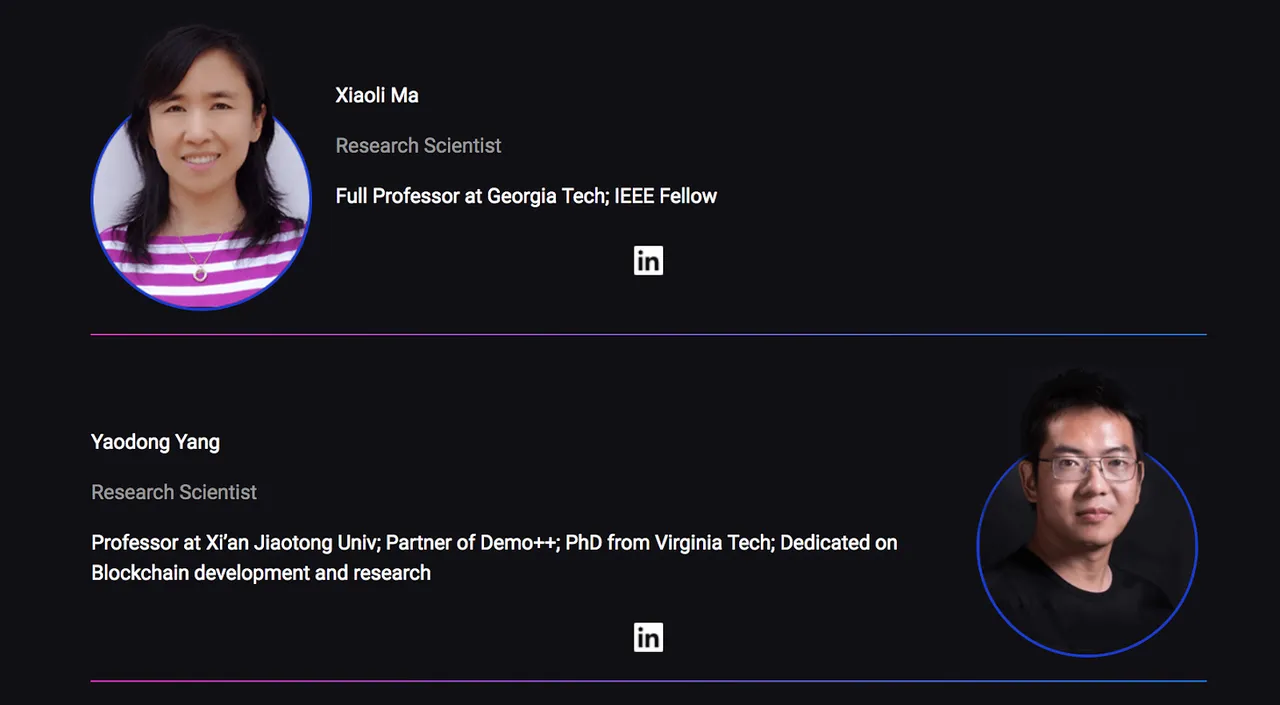1280x705 pixels.
Task: Click the 'Full Professor' phrase
Action: point(397,196)
